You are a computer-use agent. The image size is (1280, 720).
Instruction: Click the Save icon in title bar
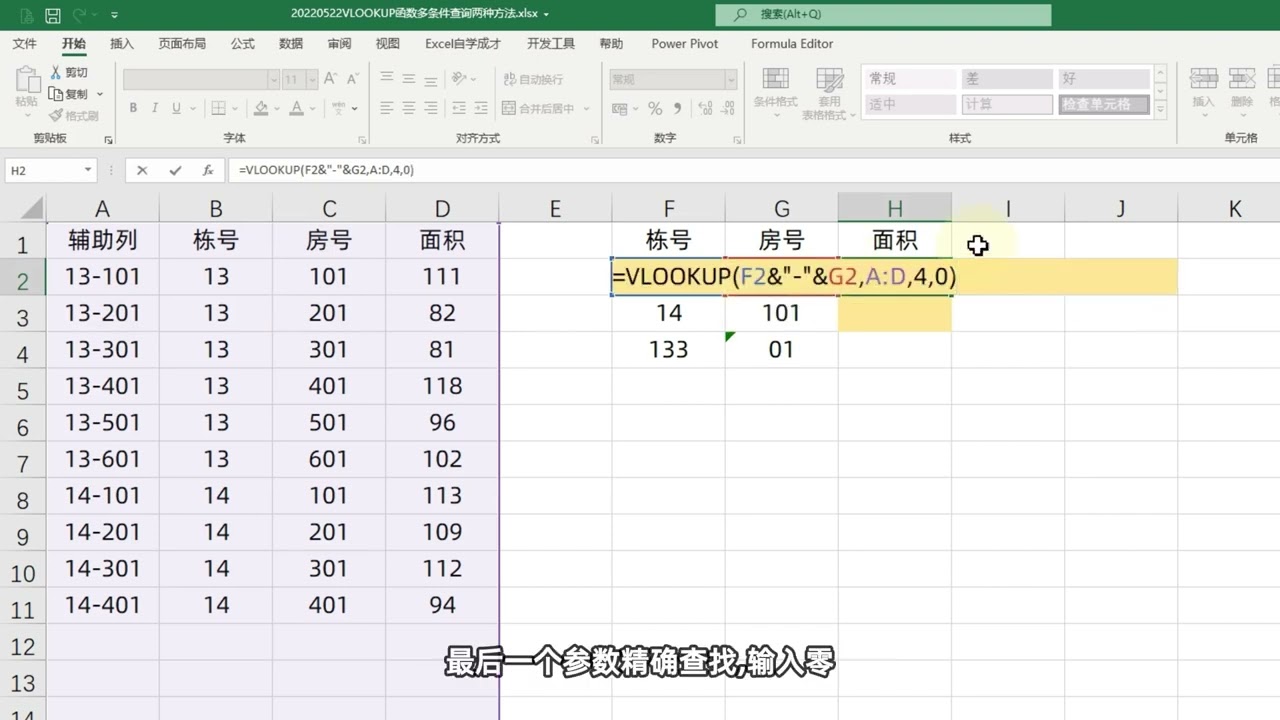tap(52, 15)
